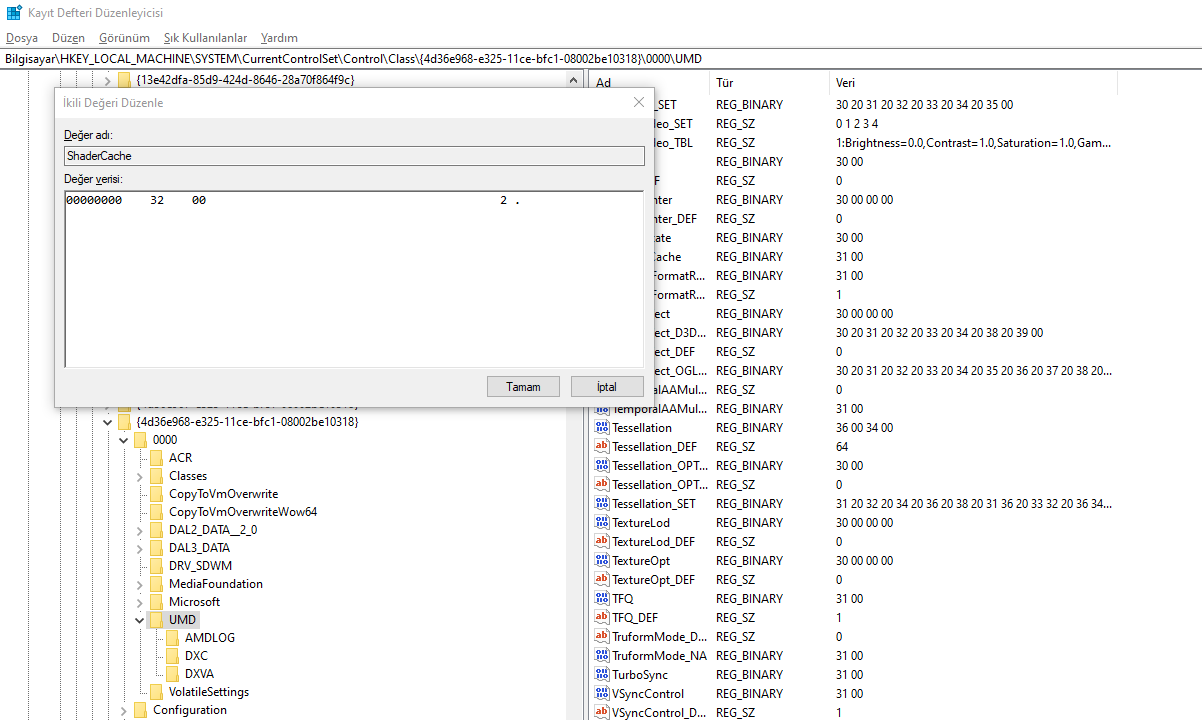Select the Classes key label
The width and height of the screenshot is (1202, 720).
pyautogui.click(x=188, y=476)
